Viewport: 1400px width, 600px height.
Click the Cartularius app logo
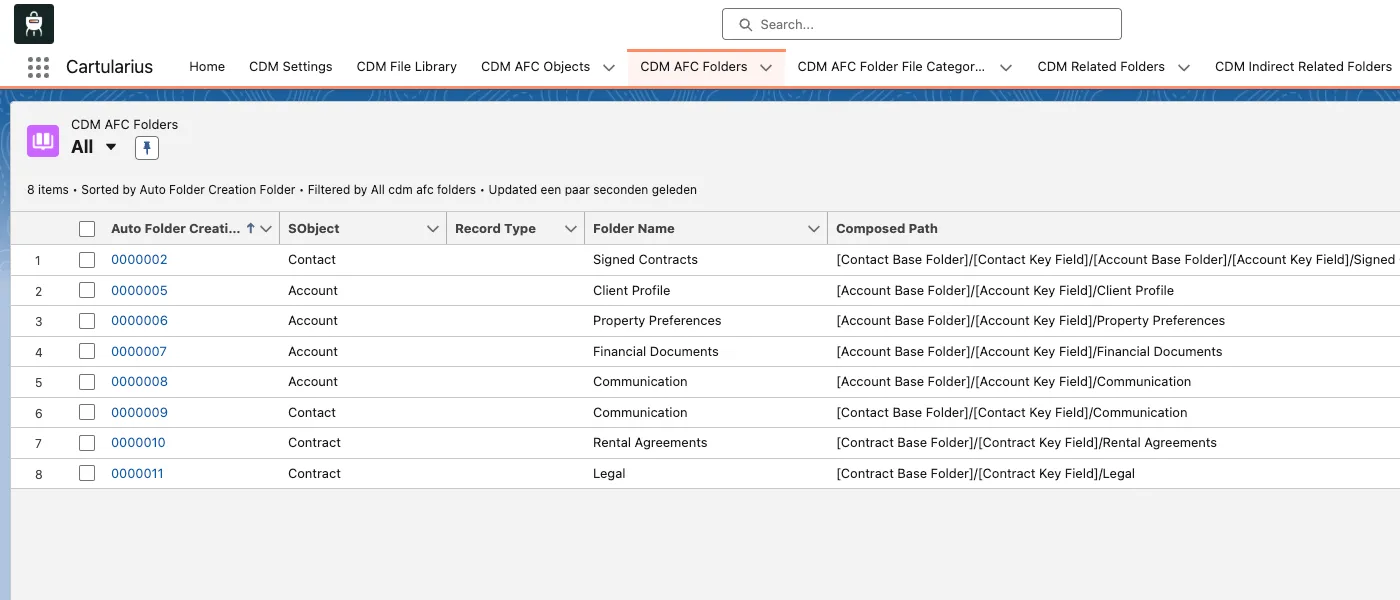pos(34,24)
